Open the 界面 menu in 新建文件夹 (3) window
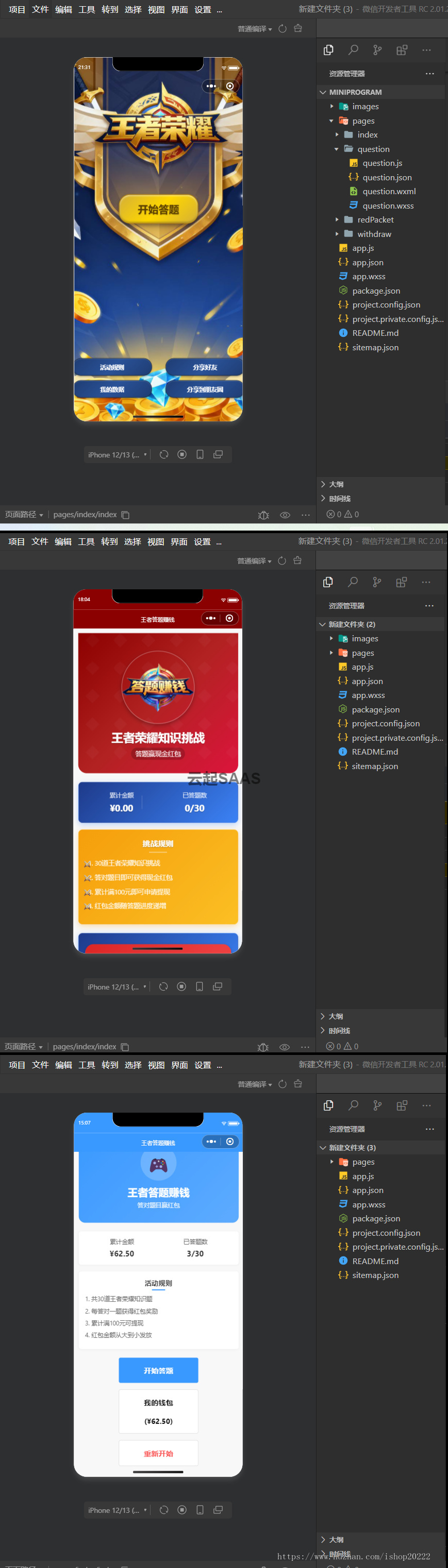The width and height of the screenshot is (448, 1568). [x=179, y=1065]
